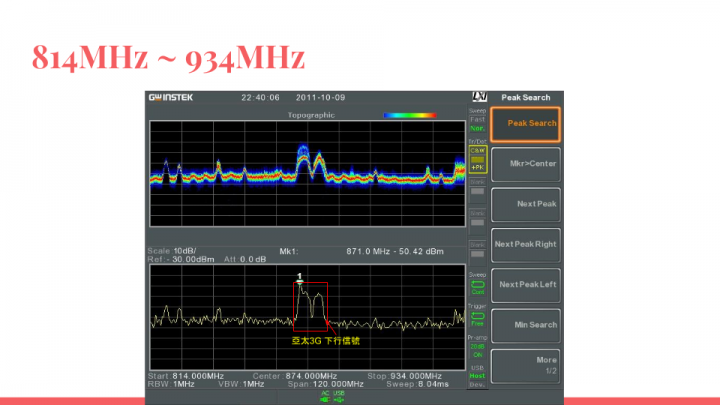Click the Mk1: marker label
The image size is (720, 405).
tap(289, 252)
